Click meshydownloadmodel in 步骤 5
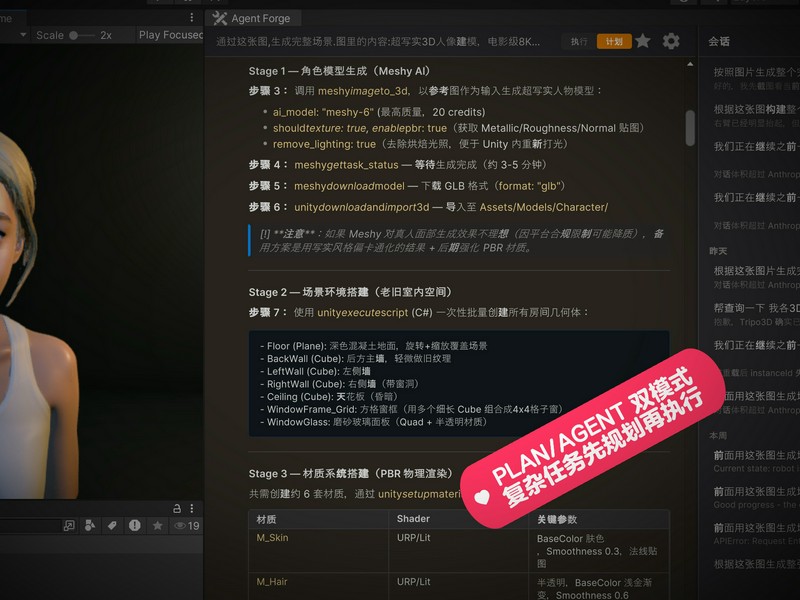This screenshot has height=600, width=800. coord(349,186)
